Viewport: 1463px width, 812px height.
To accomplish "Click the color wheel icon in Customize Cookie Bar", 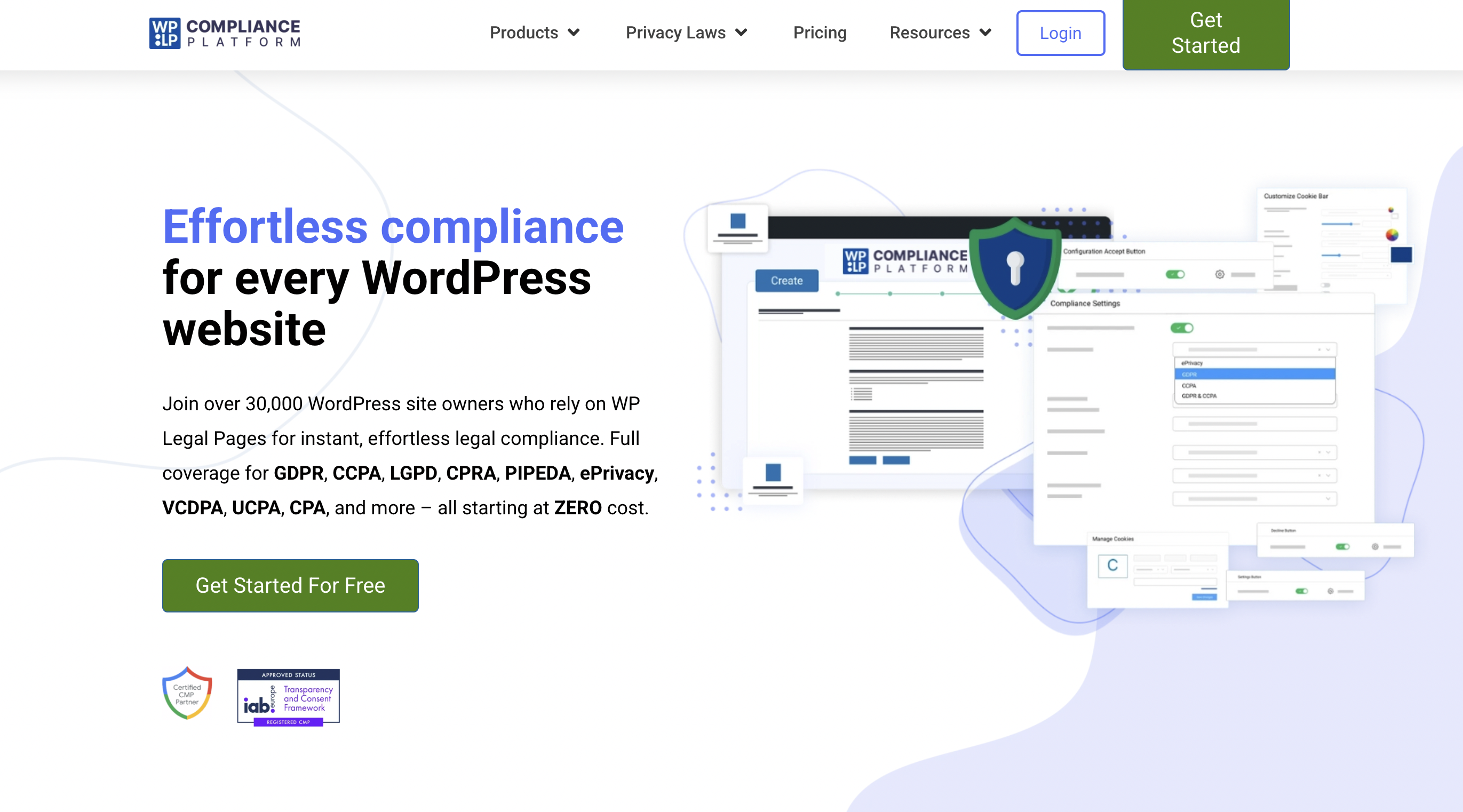I will pos(1392,235).
